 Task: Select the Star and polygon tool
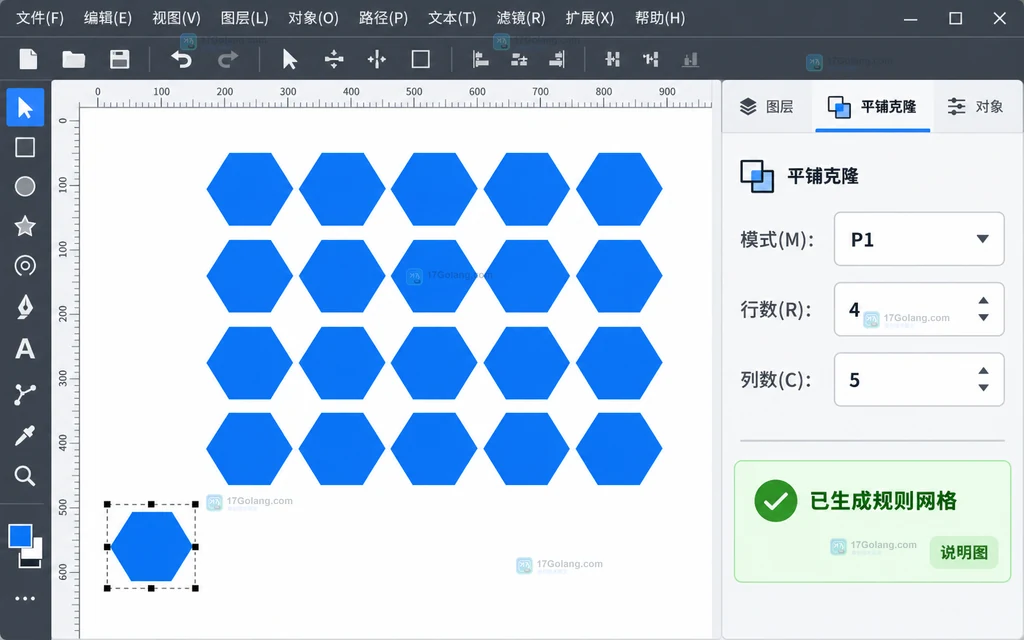click(25, 226)
